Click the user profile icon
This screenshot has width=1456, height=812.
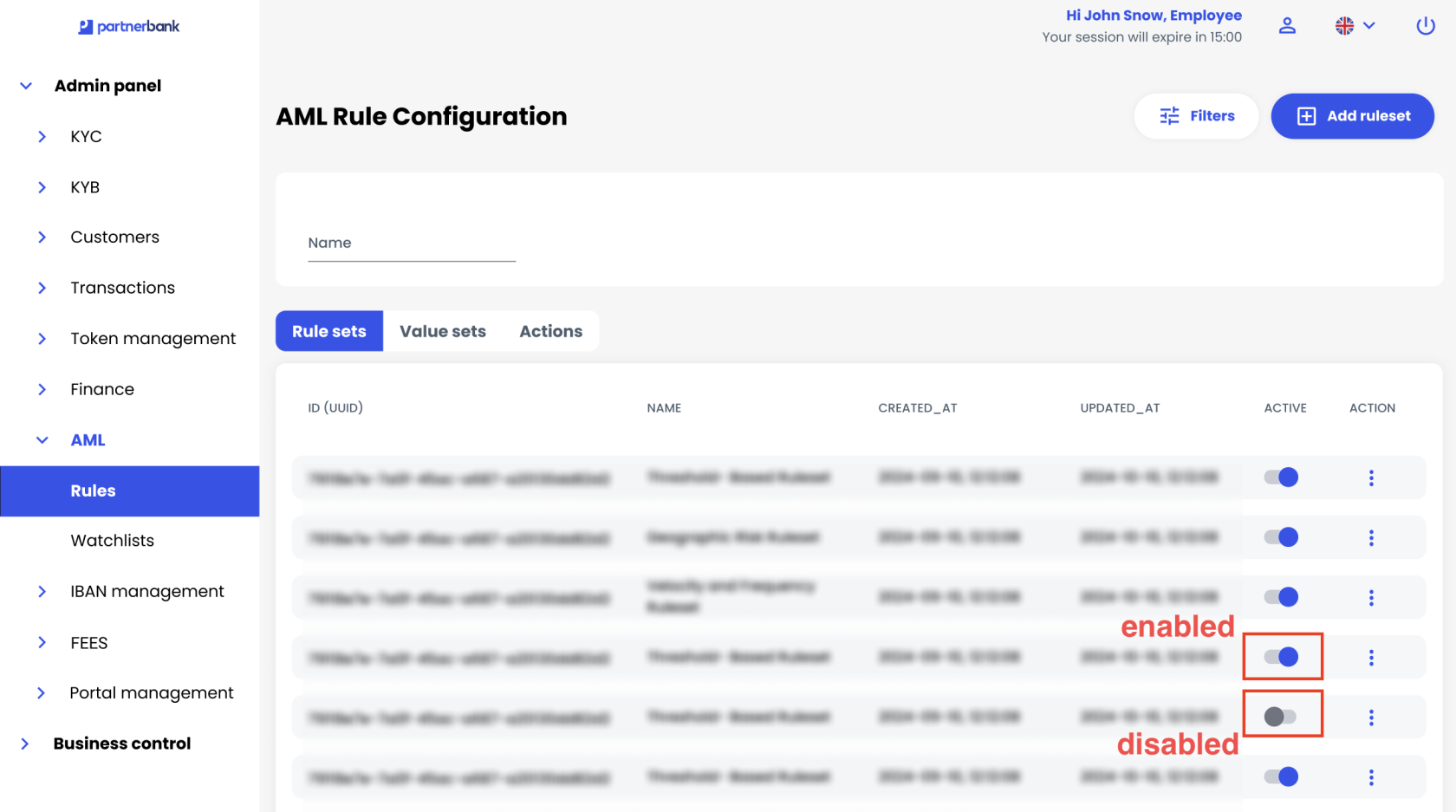point(1287,26)
